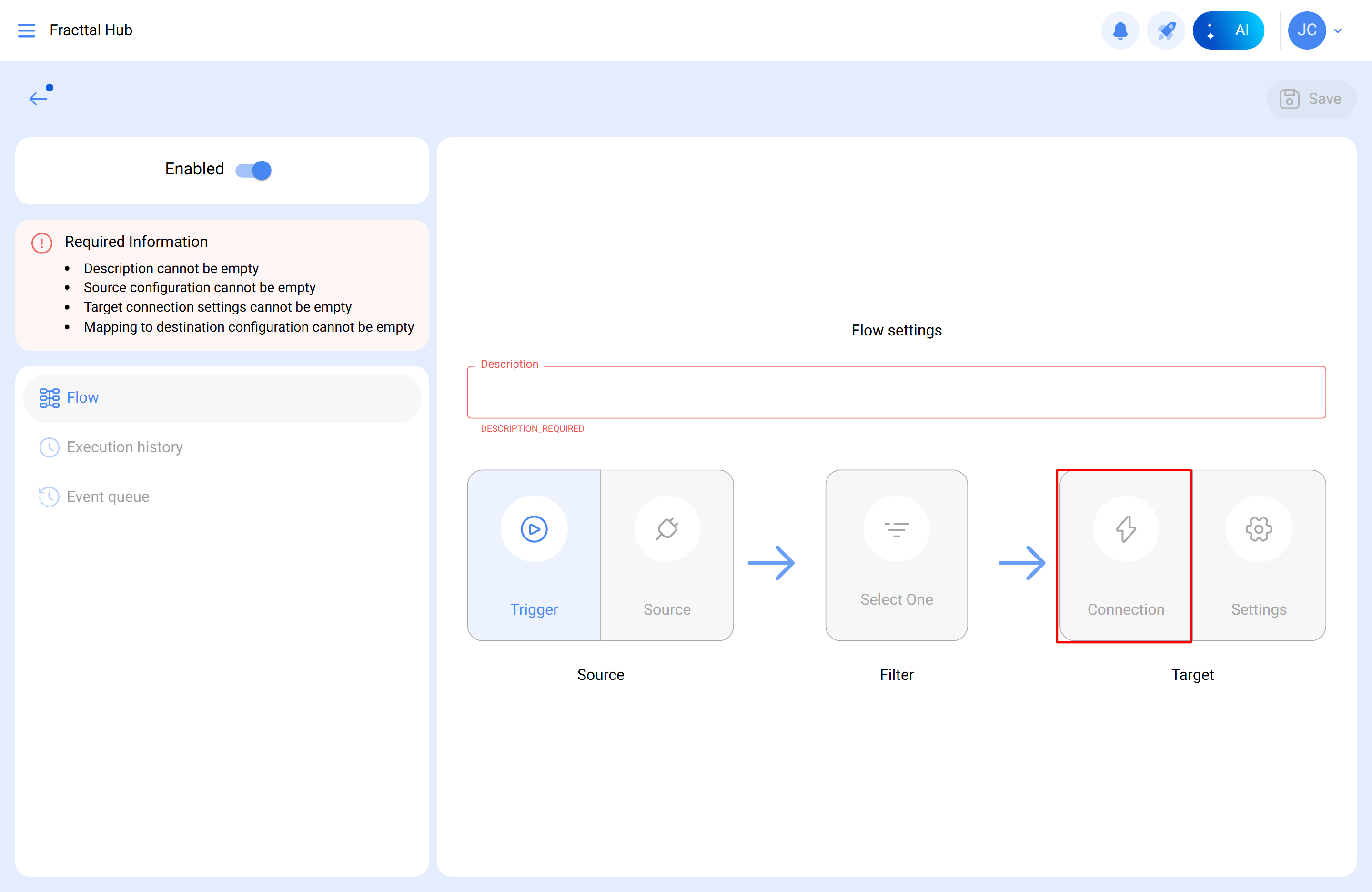Open the Event queue section
Viewport: 1372px width, 892px height.
point(108,497)
